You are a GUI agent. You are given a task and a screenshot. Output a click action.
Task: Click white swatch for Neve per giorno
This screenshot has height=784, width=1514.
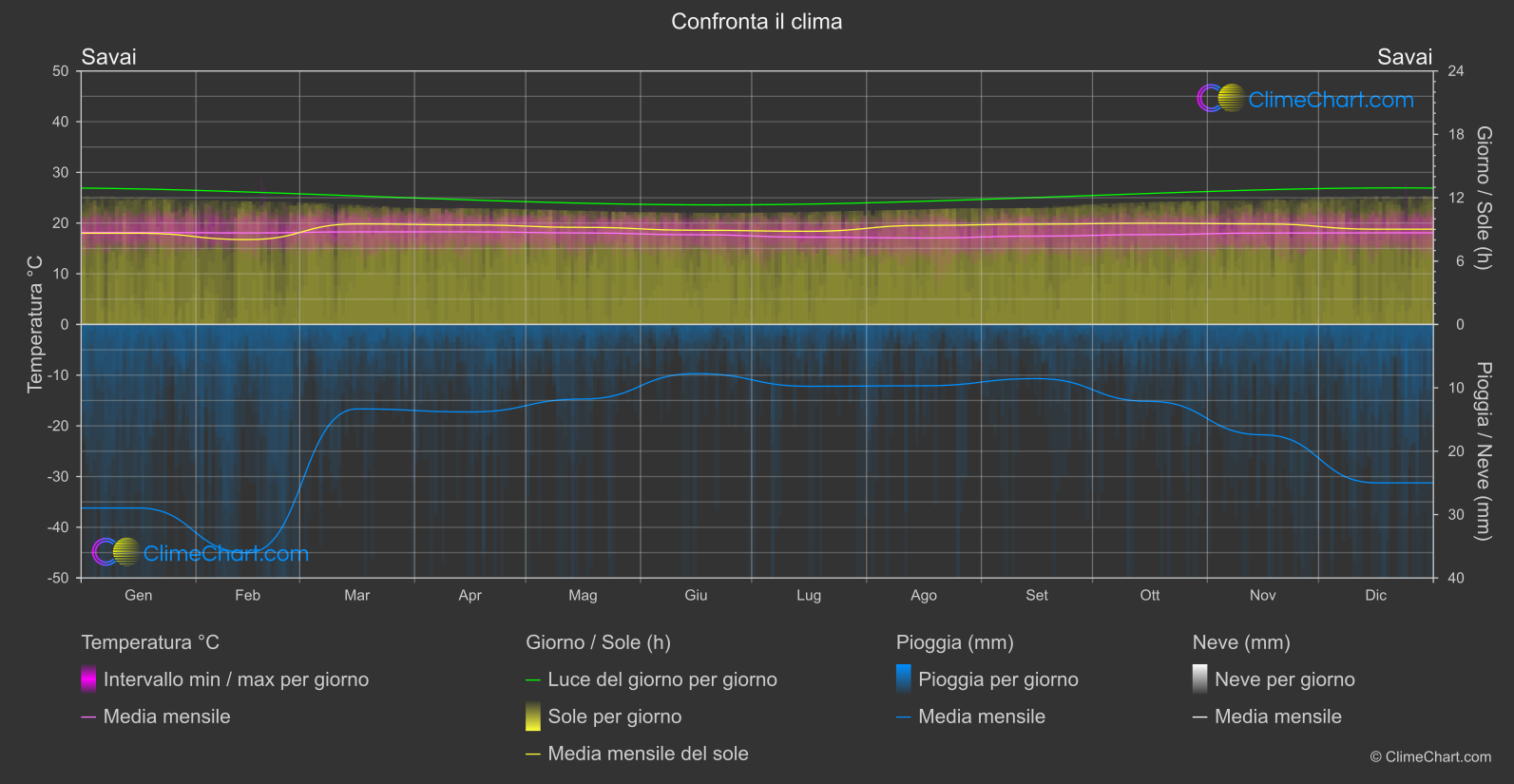tap(1200, 679)
